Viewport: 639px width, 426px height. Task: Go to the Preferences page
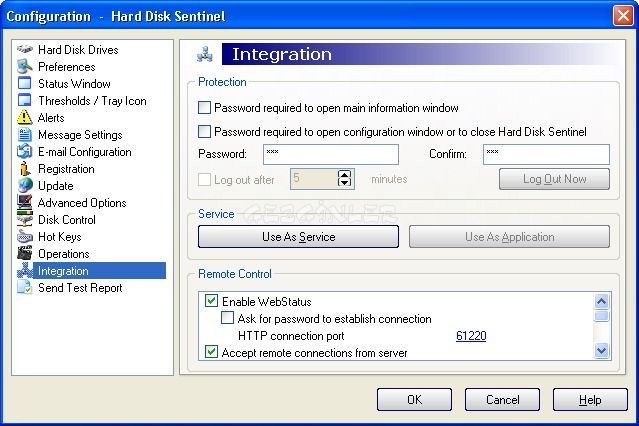pos(67,67)
